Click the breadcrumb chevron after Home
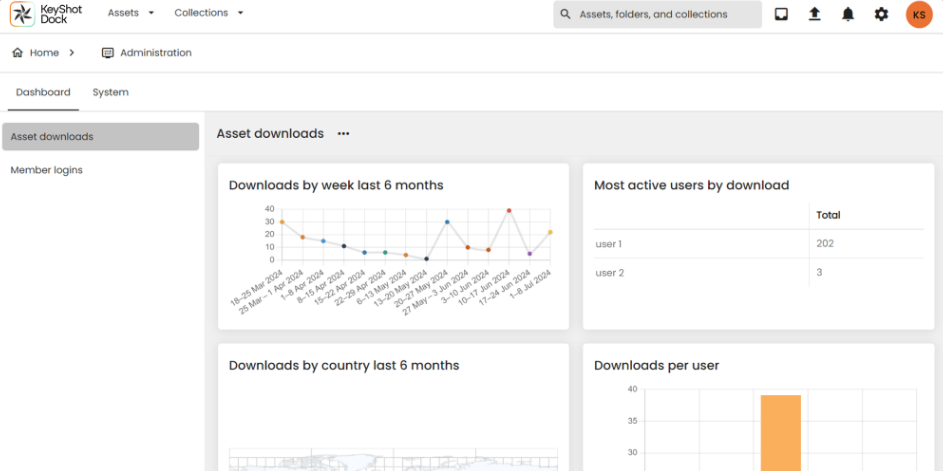The image size is (943, 471). pyautogui.click(x=72, y=53)
